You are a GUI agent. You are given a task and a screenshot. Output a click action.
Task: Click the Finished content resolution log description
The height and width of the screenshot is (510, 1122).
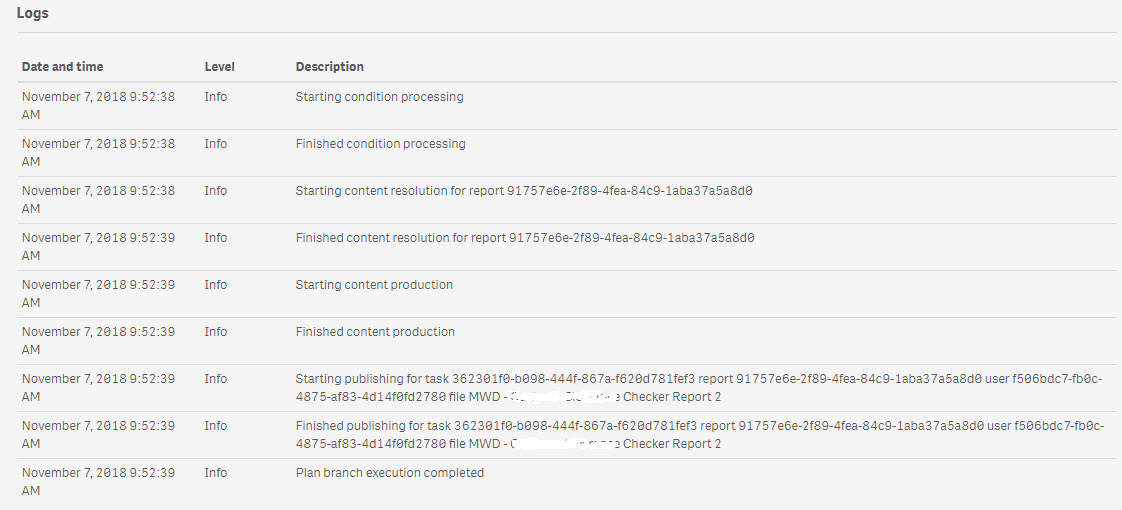coord(525,237)
